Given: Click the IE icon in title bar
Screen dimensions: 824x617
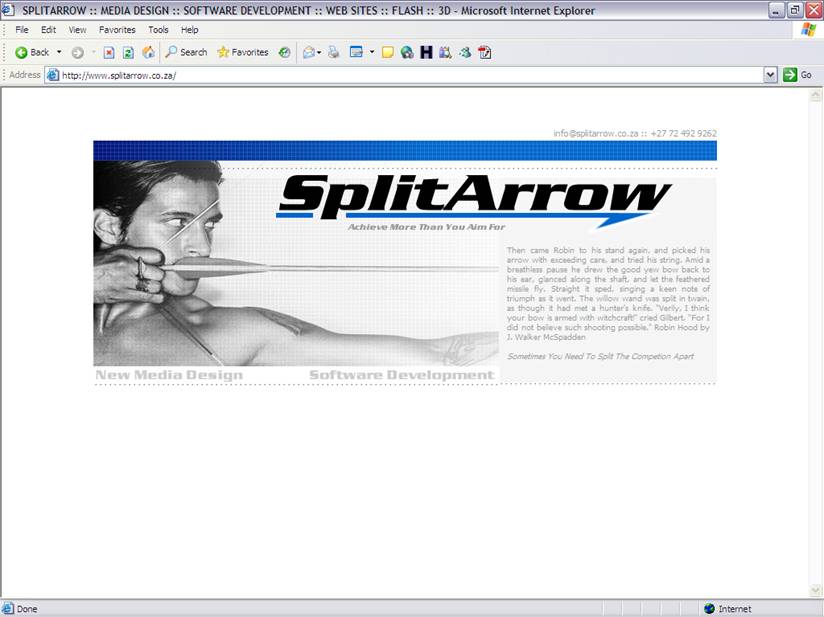Looking at the screenshot, I should 8,10.
